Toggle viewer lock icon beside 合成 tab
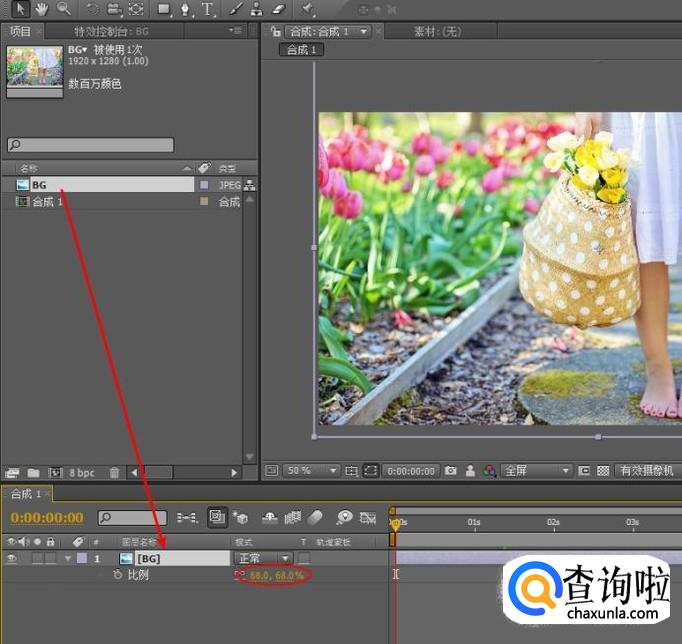The image size is (682, 644). (275, 31)
